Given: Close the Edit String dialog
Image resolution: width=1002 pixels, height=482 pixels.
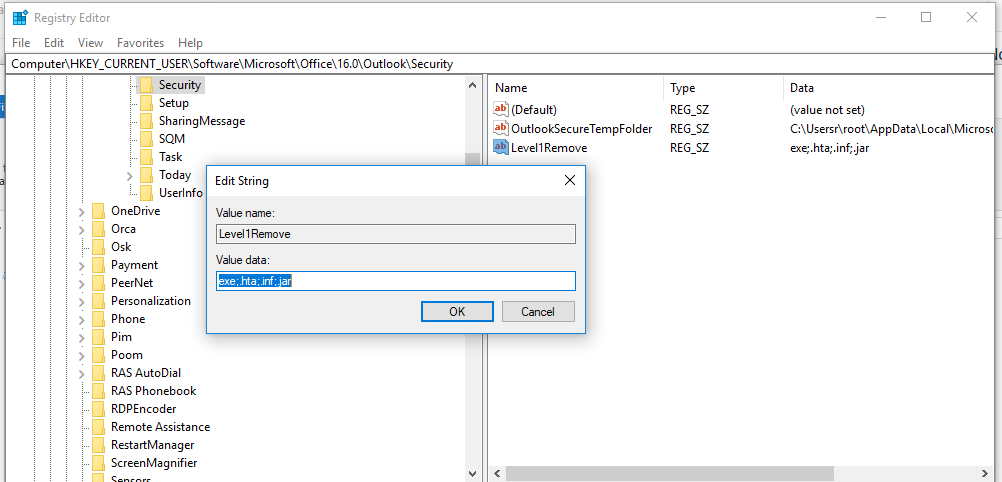Looking at the screenshot, I should tap(570, 180).
